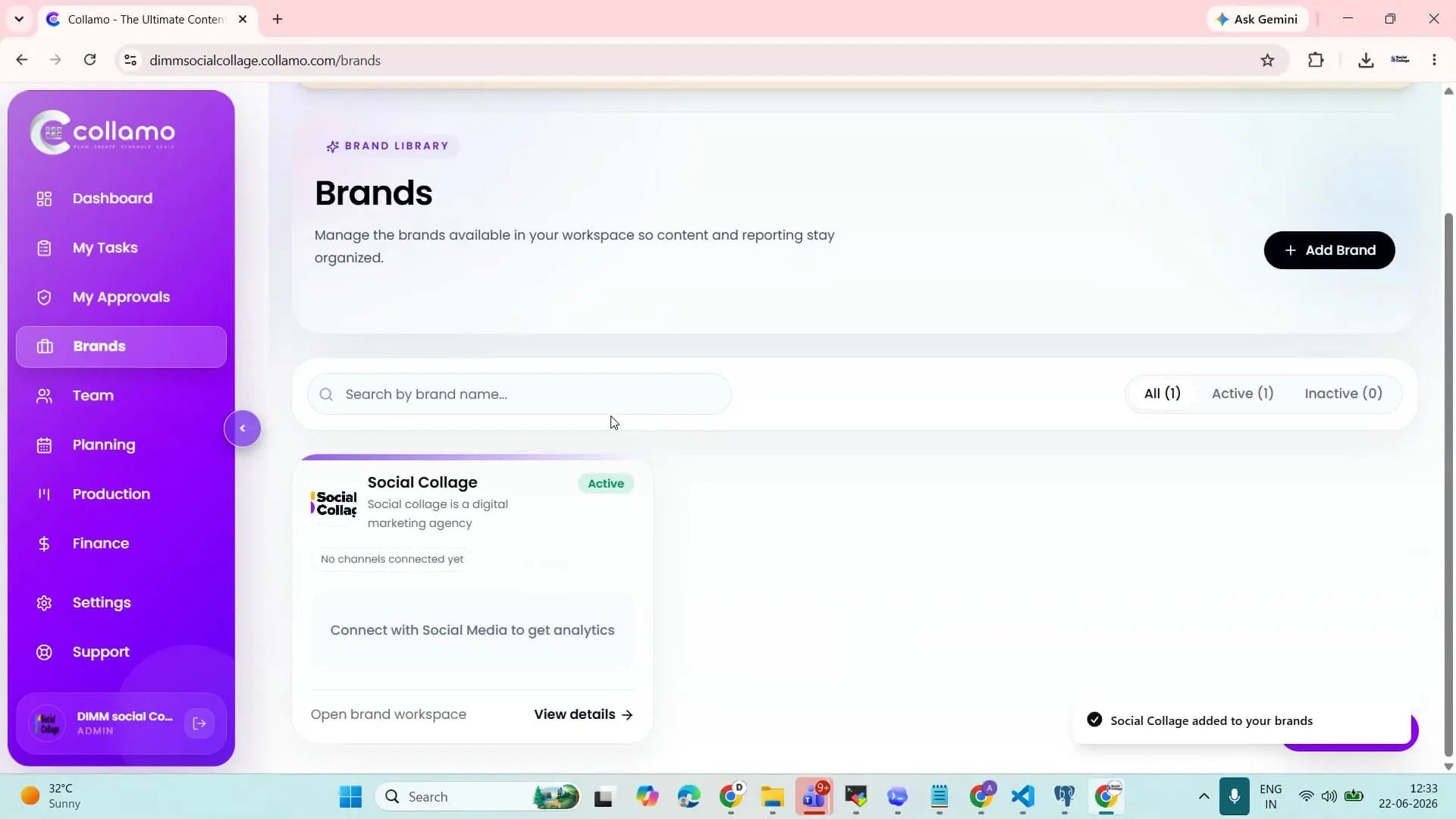
Task: Open File Explorer from the taskbar
Action: (x=773, y=797)
